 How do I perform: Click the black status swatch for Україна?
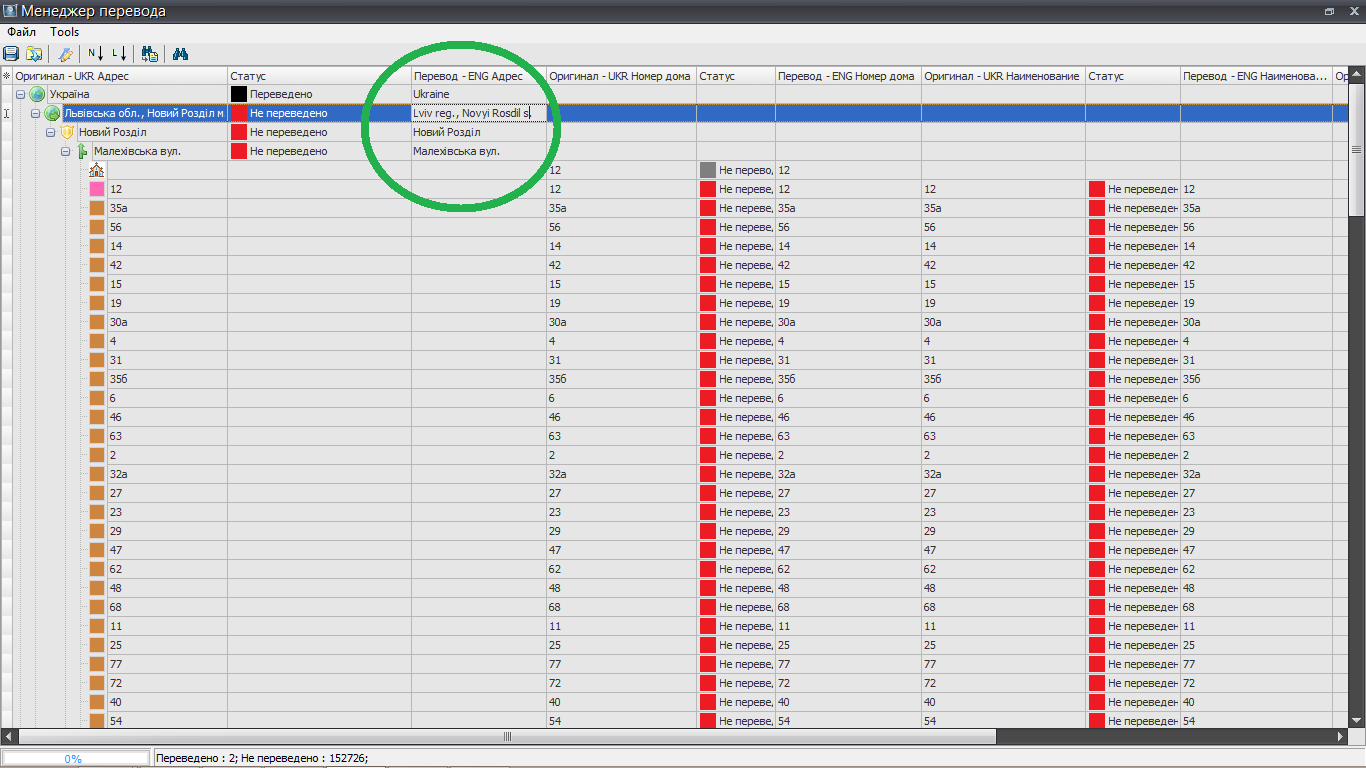(239, 94)
